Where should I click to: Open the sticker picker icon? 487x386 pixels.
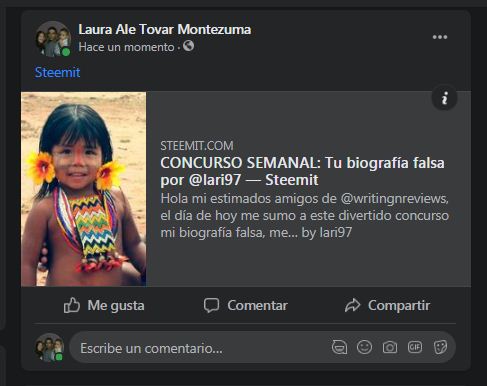click(440, 347)
